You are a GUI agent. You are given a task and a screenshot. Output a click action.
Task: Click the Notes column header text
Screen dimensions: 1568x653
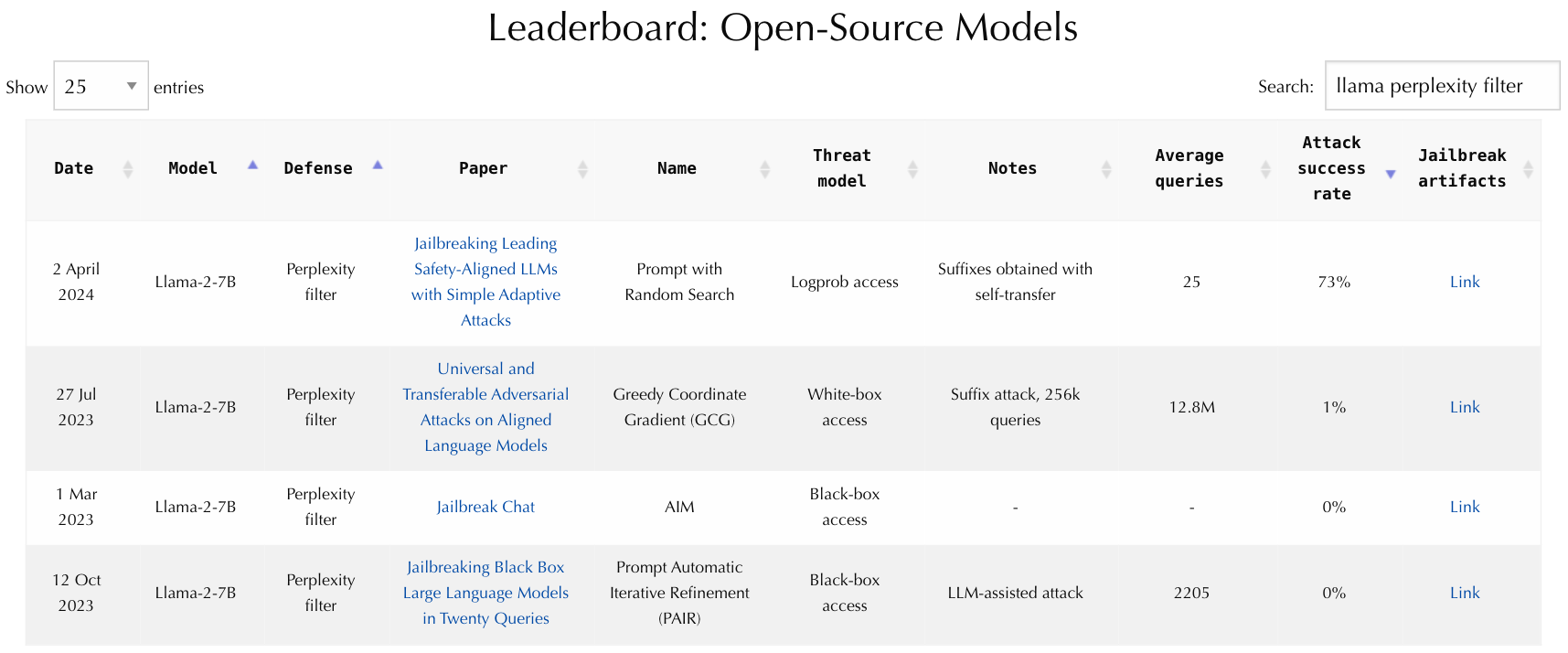coord(1012,168)
